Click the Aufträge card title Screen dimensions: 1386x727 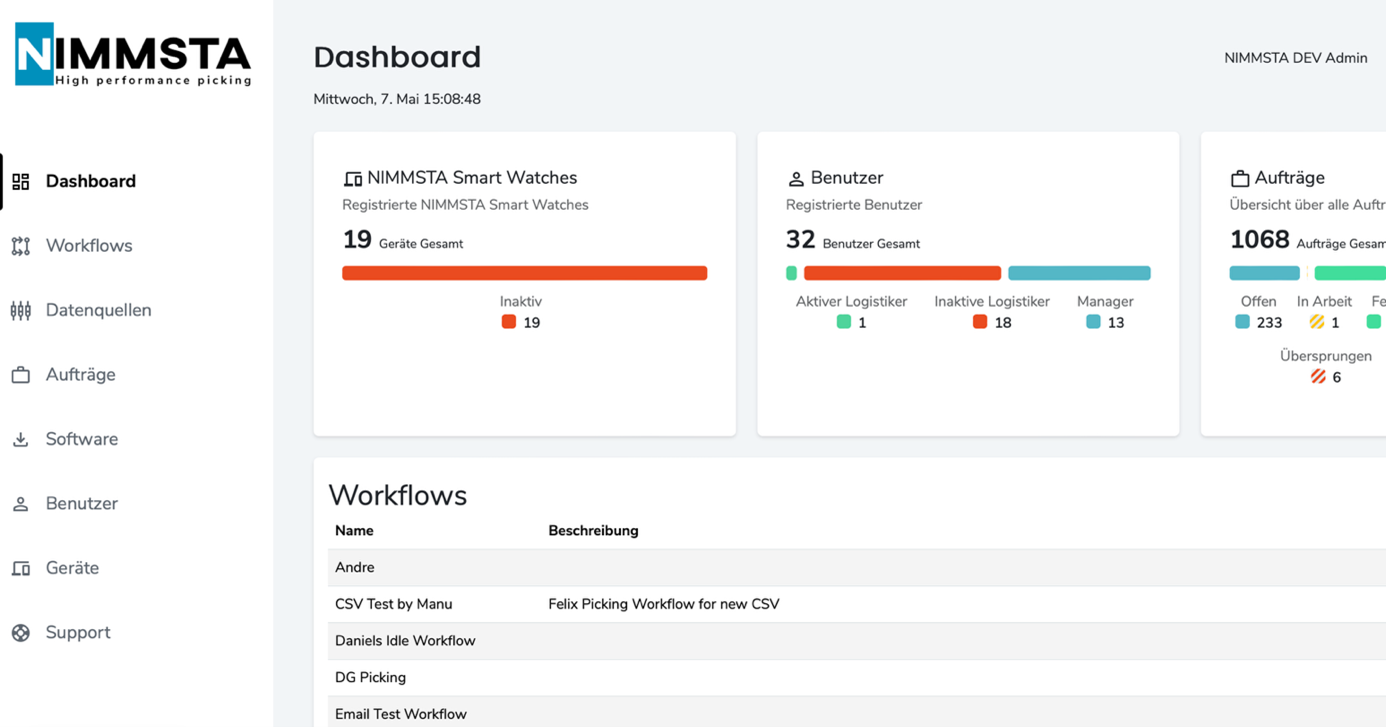(x=1289, y=178)
